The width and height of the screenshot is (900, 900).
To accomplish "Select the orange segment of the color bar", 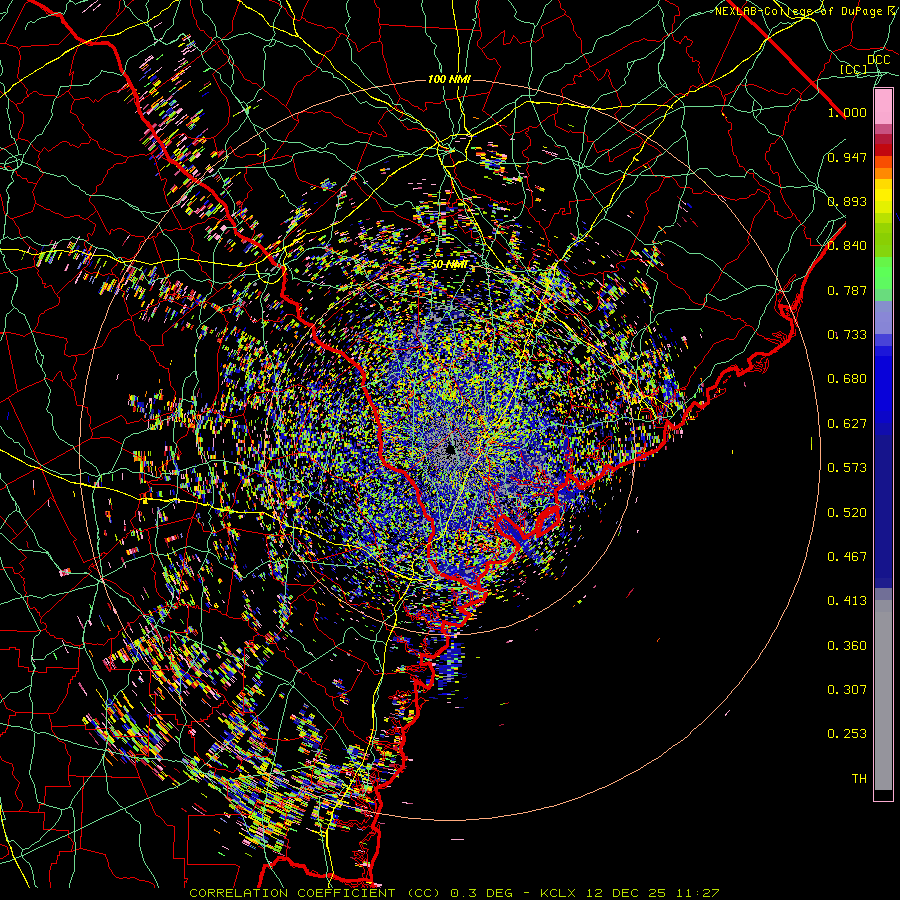I will (x=883, y=168).
